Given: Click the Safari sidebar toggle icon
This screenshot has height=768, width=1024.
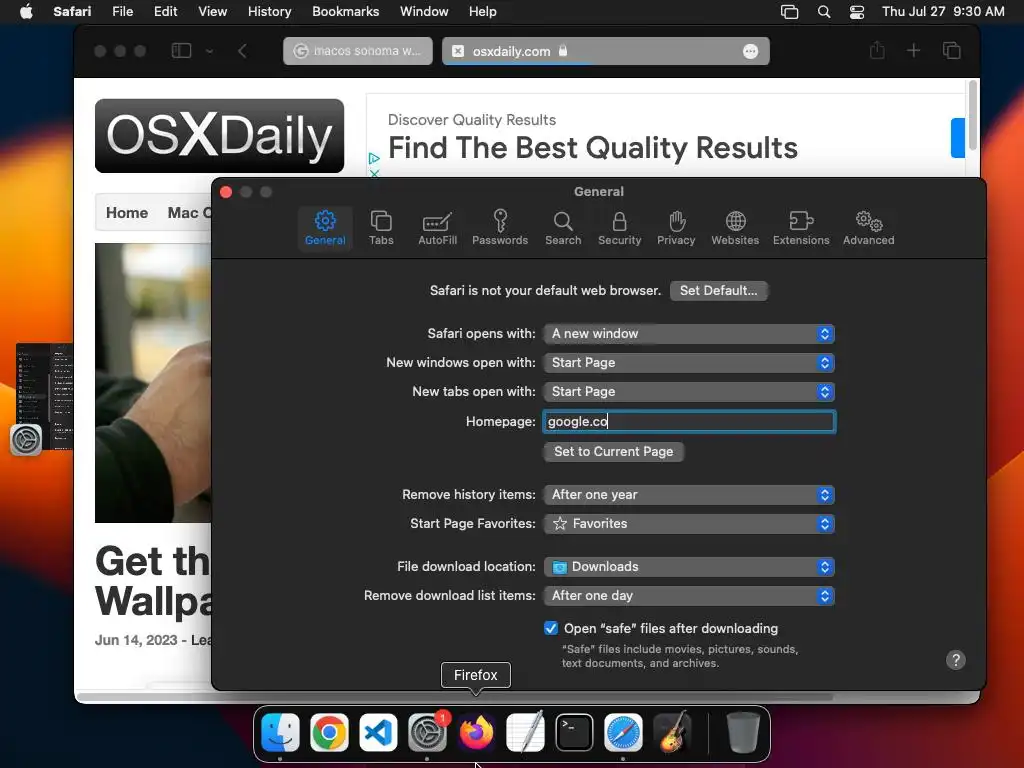Looking at the screenshot, I should click(182, 51).
